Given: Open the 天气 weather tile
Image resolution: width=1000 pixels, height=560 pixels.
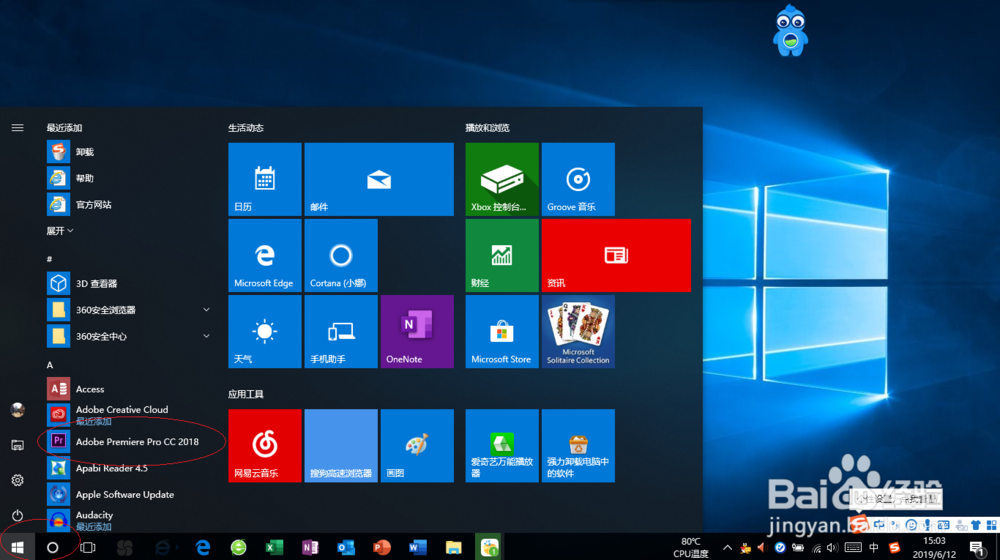Looking at the screenshot, I should pos(265,331).
